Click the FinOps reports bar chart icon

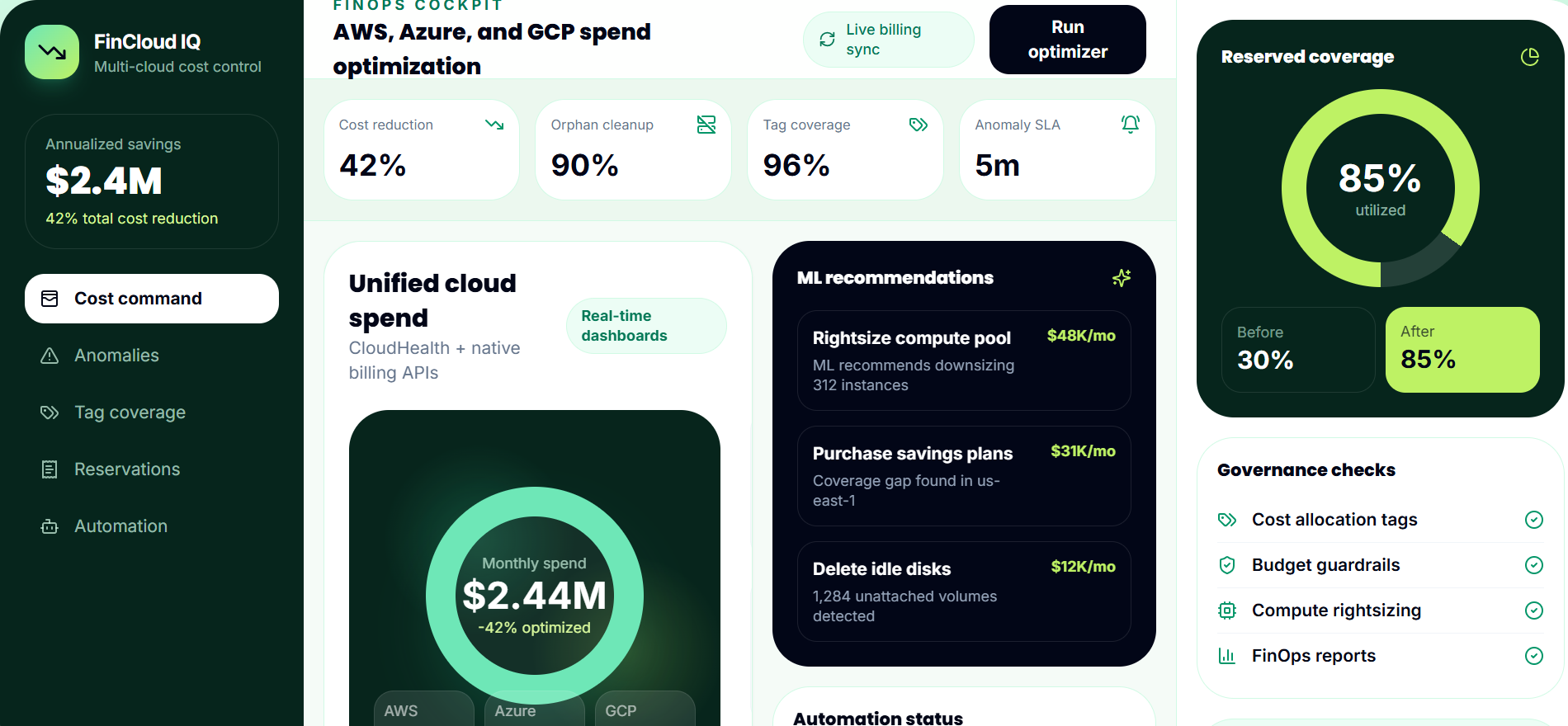click(1227, 656)
